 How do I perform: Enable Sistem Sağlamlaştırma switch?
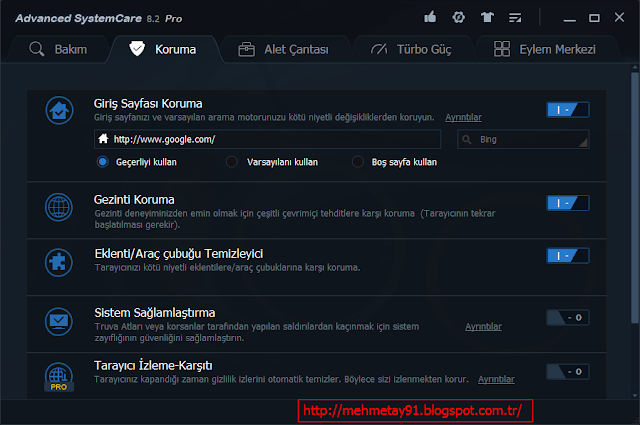coord(568,318)
